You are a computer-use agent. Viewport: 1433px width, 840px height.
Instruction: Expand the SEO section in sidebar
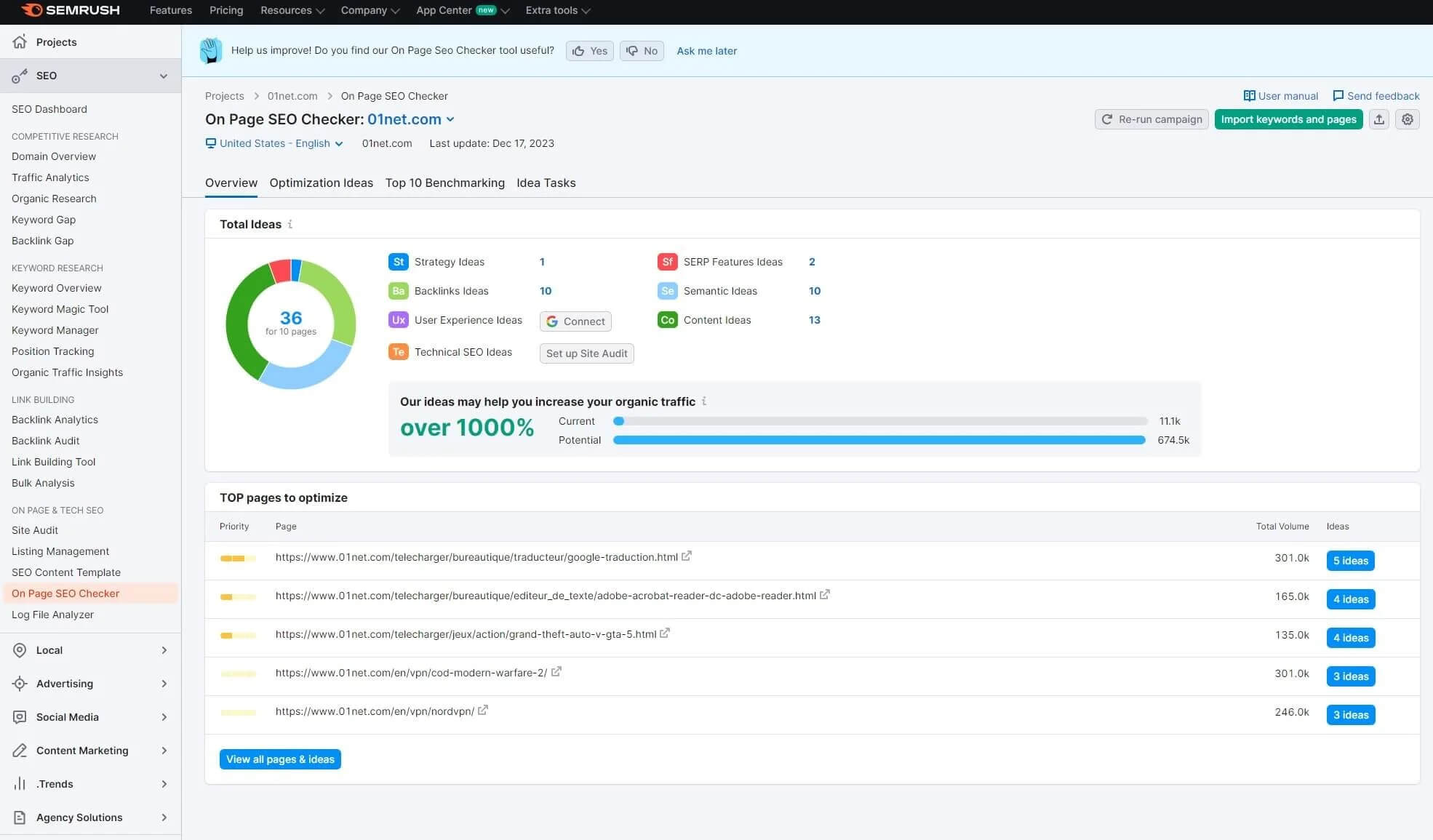(x=162, y=76)
